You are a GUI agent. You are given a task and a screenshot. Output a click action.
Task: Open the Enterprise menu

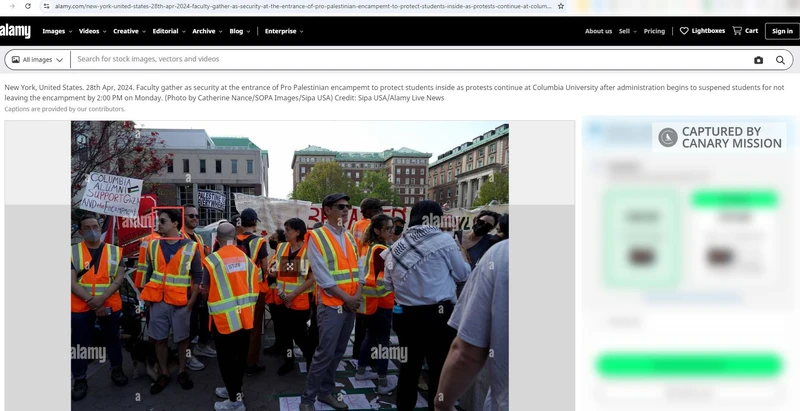(283, 31)
